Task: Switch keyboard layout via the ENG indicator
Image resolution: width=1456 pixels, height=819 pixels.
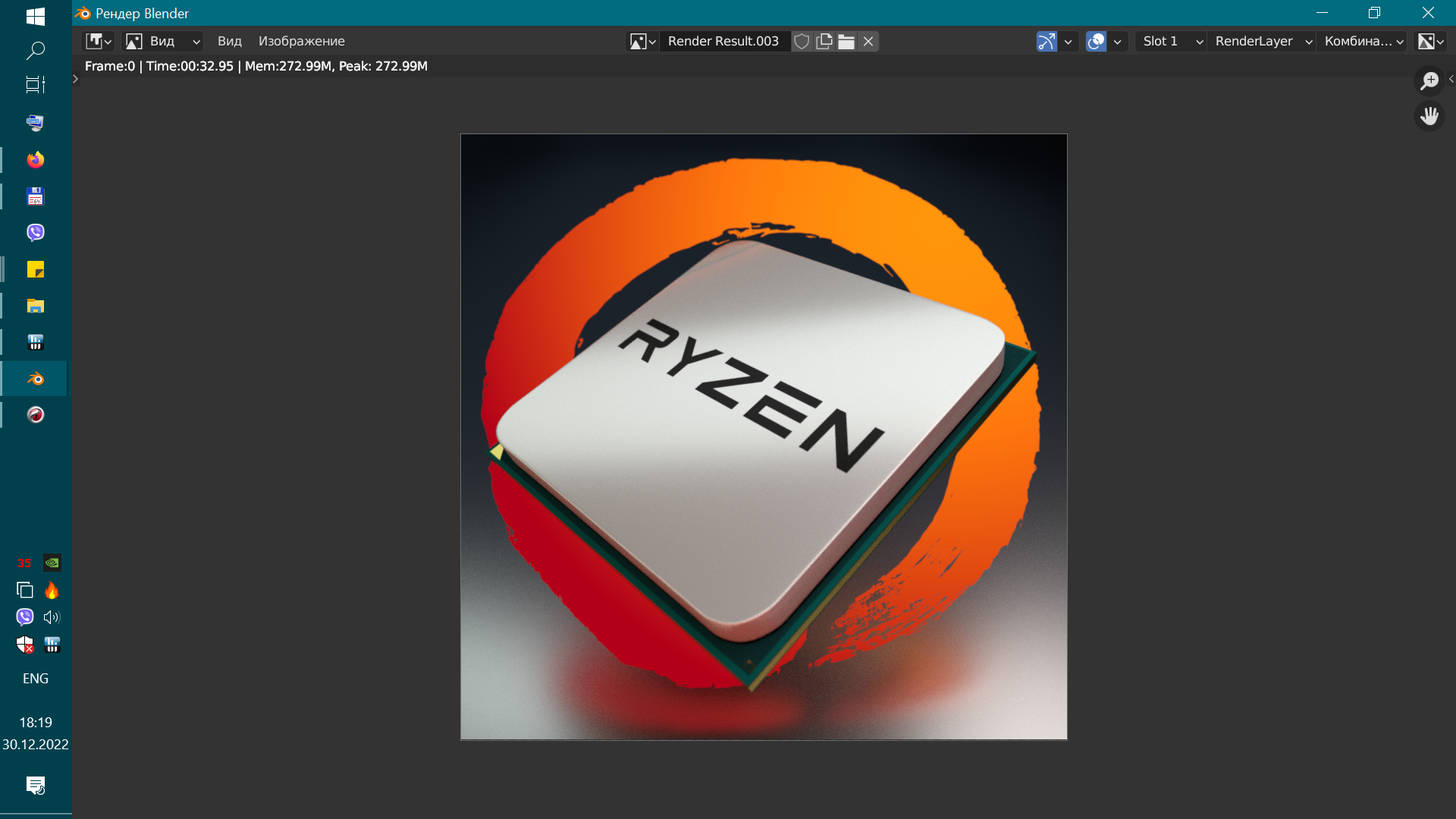Action: tap(35, 678)
